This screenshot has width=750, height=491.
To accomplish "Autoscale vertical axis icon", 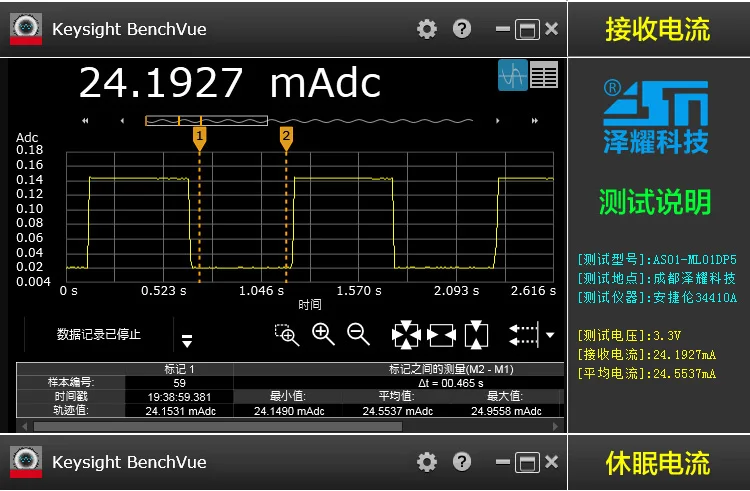I will [476, 335].
